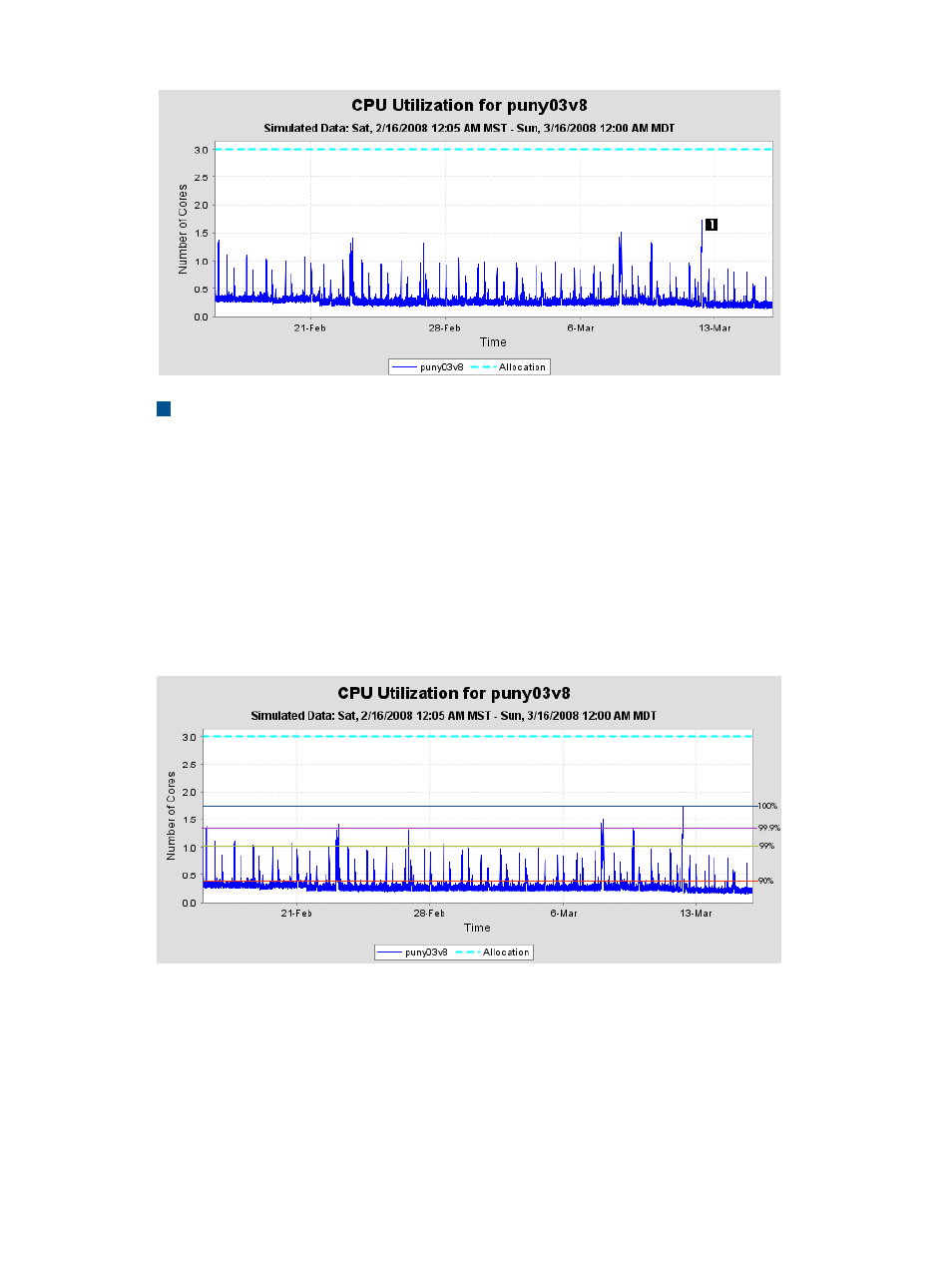Click the 90% percentile label on bottom chart

(x=765, y=881)
